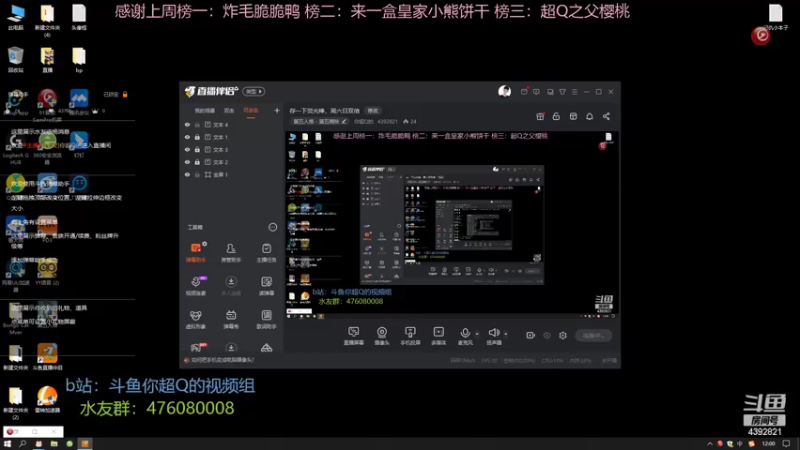Open Windows Start button on taskbar
The height and width of the screenshot is (450, 800).
coord(7,444)
